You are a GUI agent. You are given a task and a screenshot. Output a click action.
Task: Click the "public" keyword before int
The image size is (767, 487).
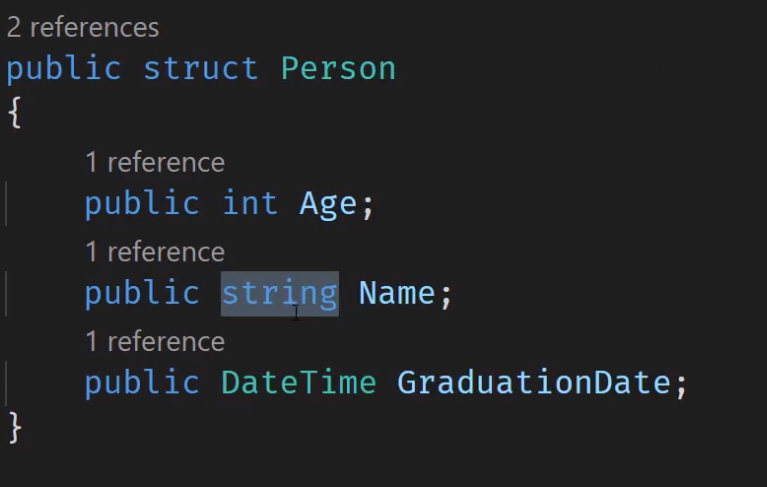[142, 204]
